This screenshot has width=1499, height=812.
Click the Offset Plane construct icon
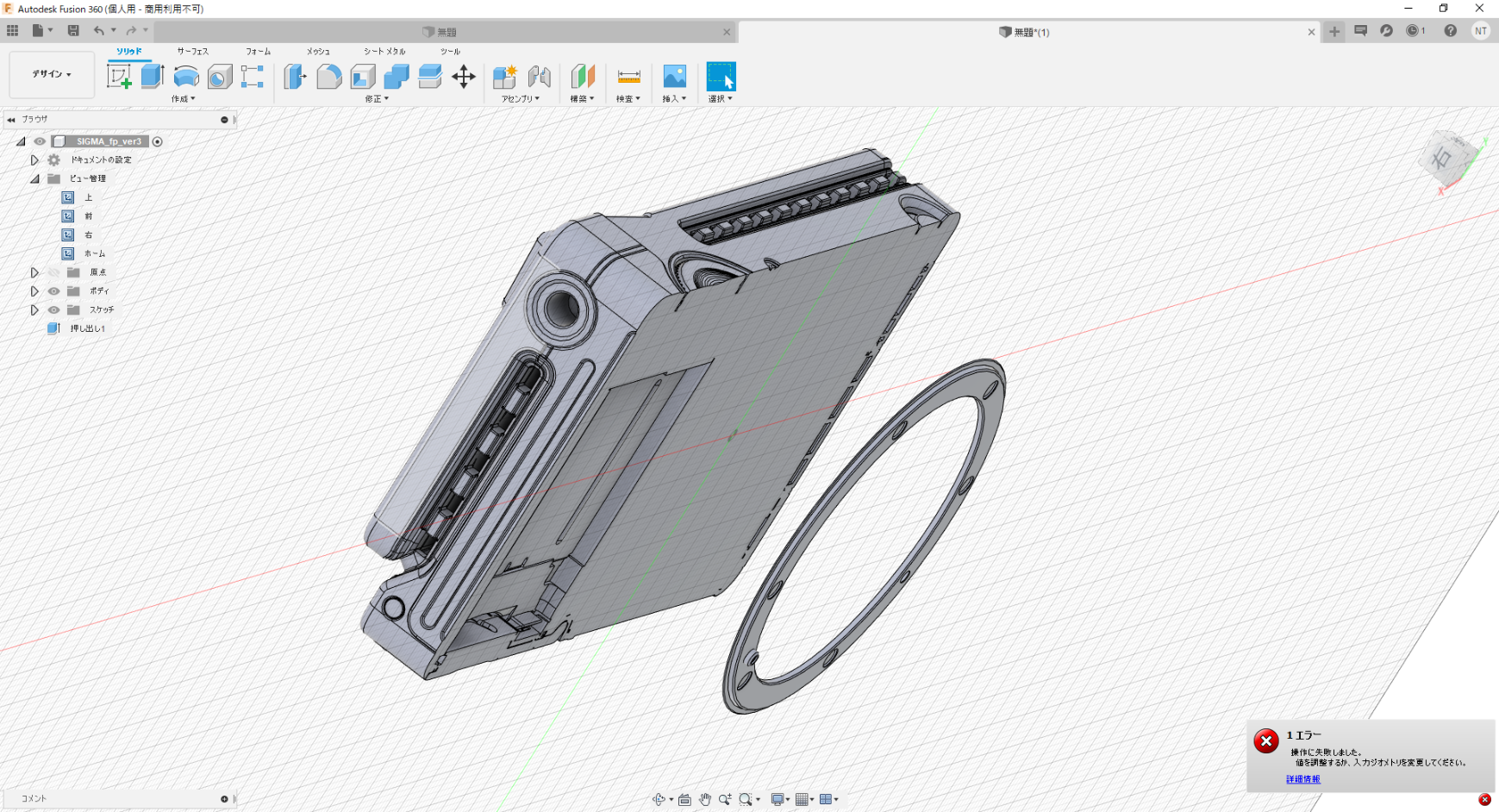click(x=583, y=77)
